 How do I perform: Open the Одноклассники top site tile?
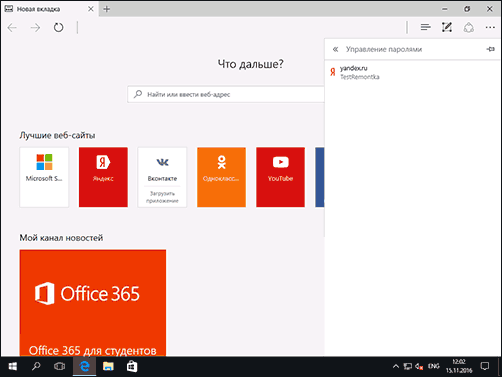coord(221,177)
